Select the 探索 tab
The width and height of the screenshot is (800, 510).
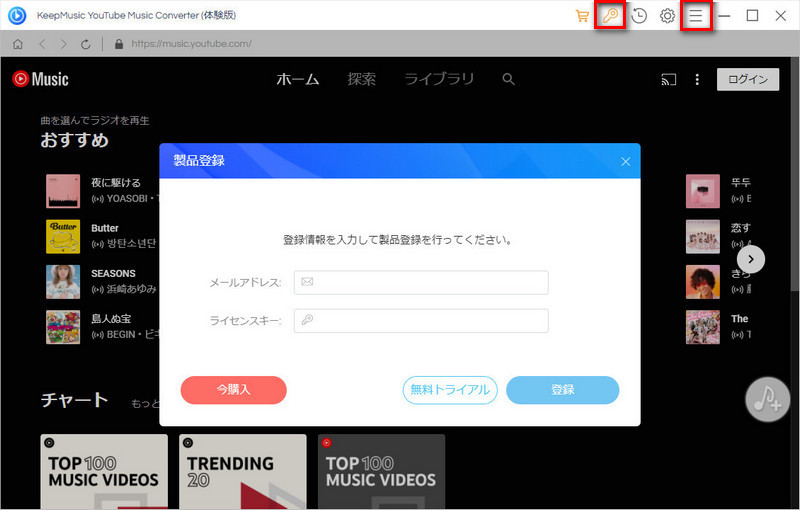click(x=362, y=79)
